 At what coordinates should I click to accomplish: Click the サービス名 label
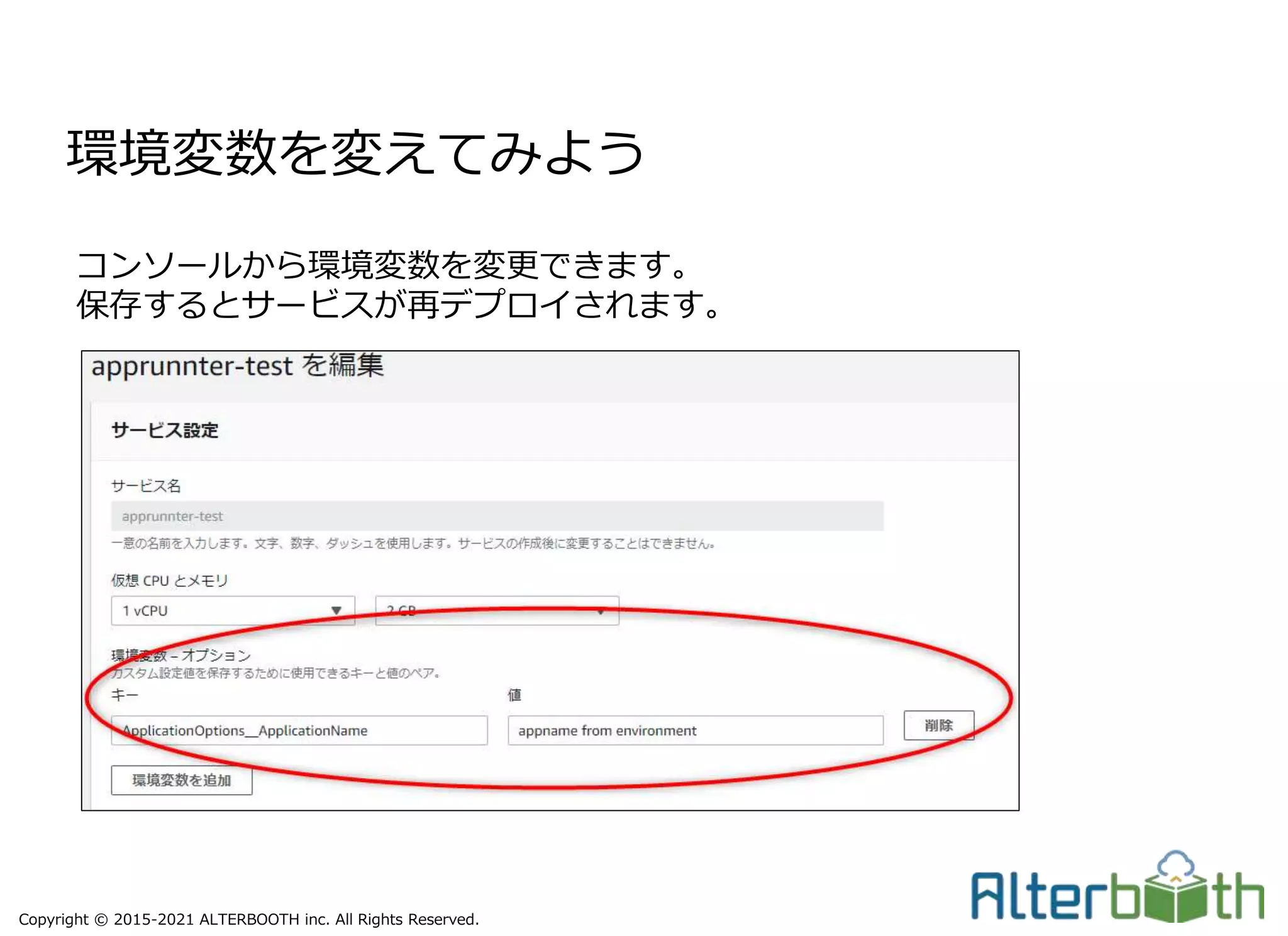tap(146, 486)
